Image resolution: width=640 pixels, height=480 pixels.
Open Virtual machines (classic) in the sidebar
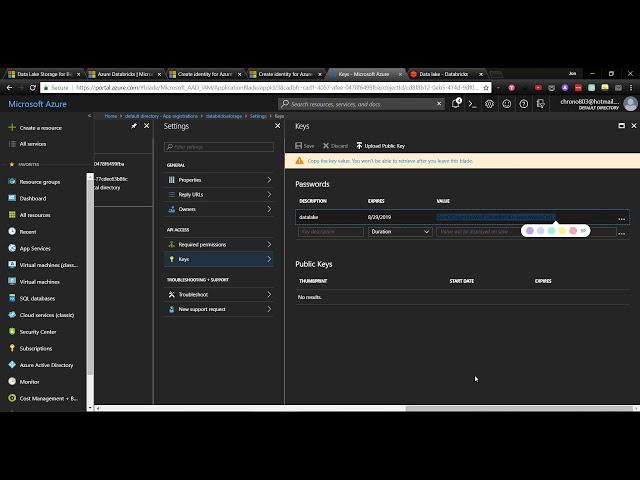tap(49, 265)
